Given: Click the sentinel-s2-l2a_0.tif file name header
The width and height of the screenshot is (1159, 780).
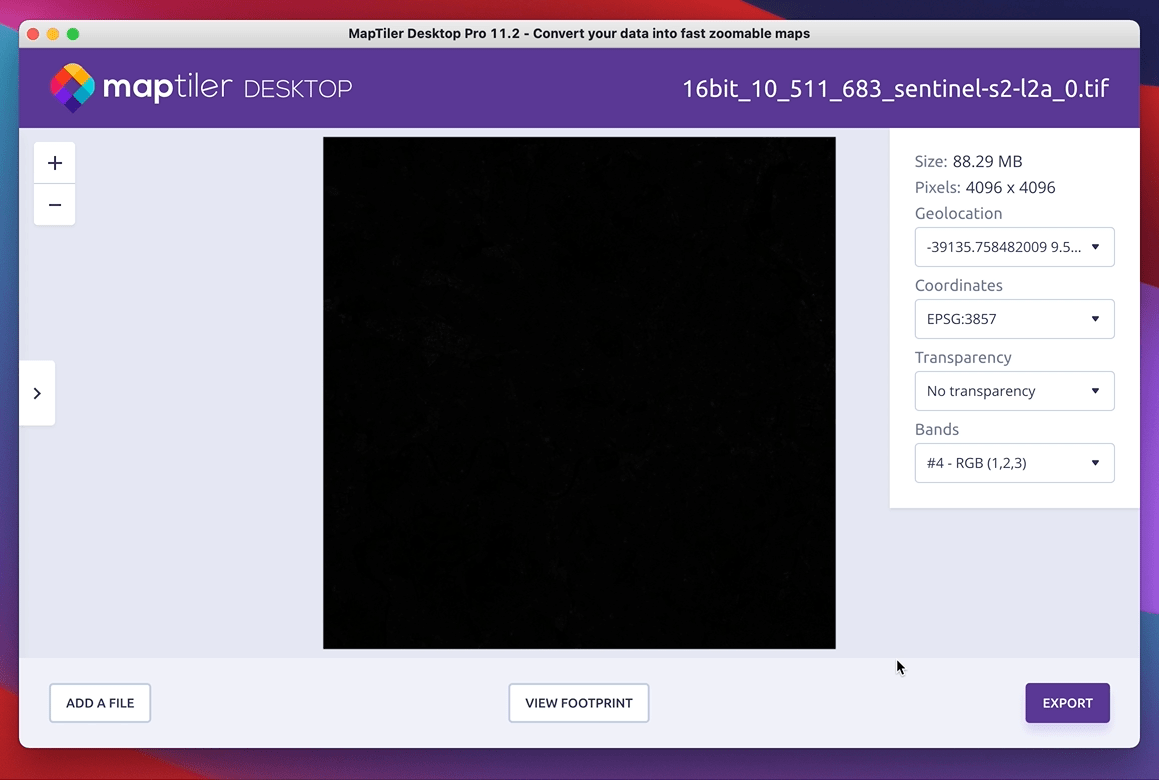Looking at the screenshot, I should tap(895, 88).
